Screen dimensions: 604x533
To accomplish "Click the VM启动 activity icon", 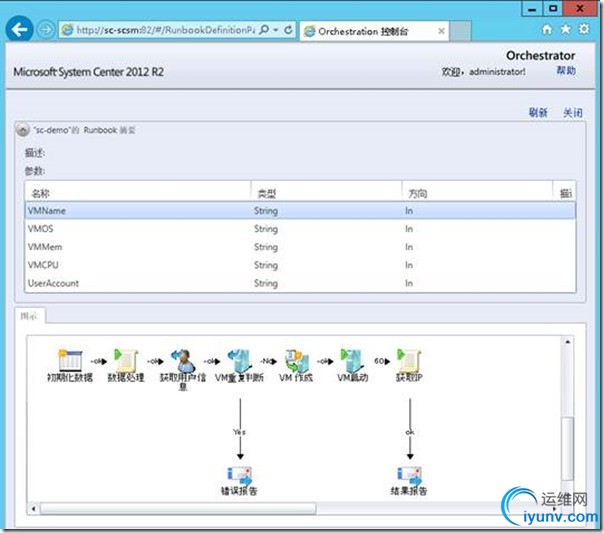I will point(352,360).
